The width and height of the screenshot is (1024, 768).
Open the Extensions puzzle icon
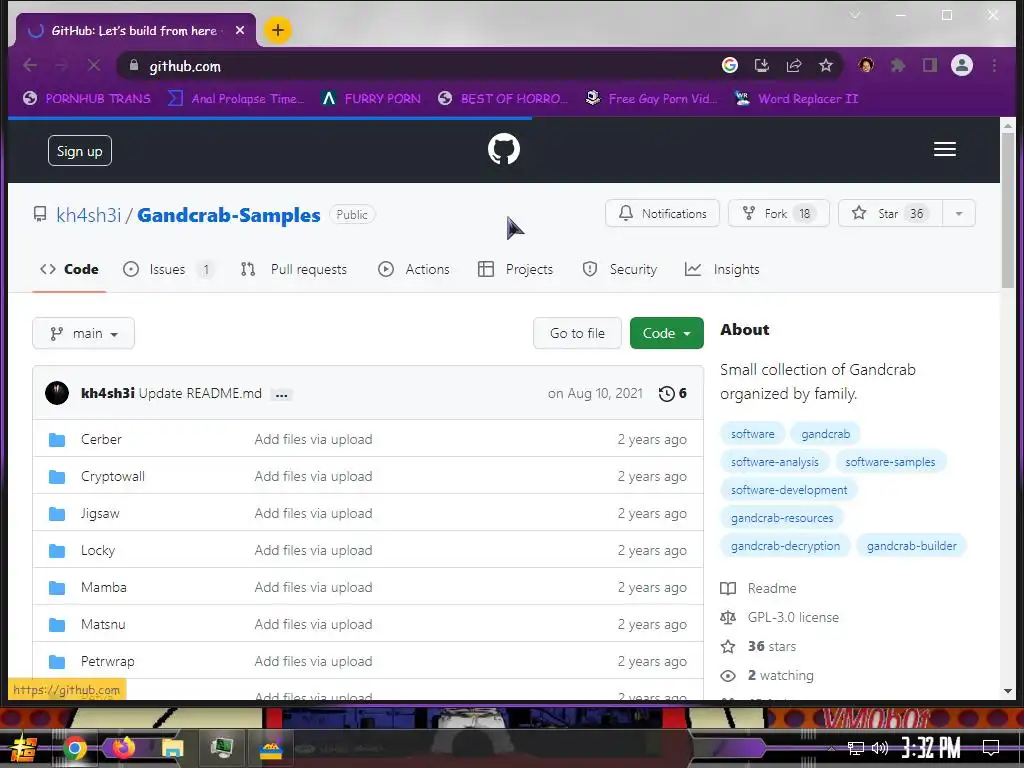coord(898,65)
